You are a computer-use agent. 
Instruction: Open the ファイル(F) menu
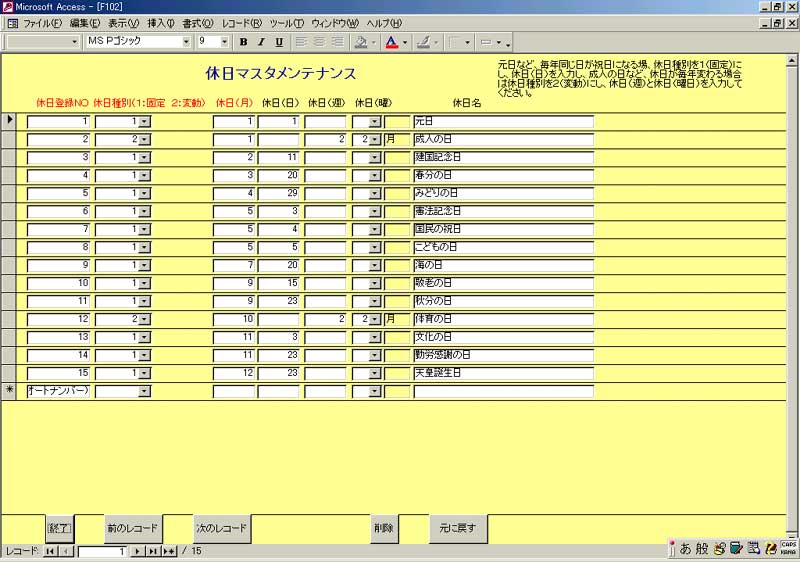point(42,23)
